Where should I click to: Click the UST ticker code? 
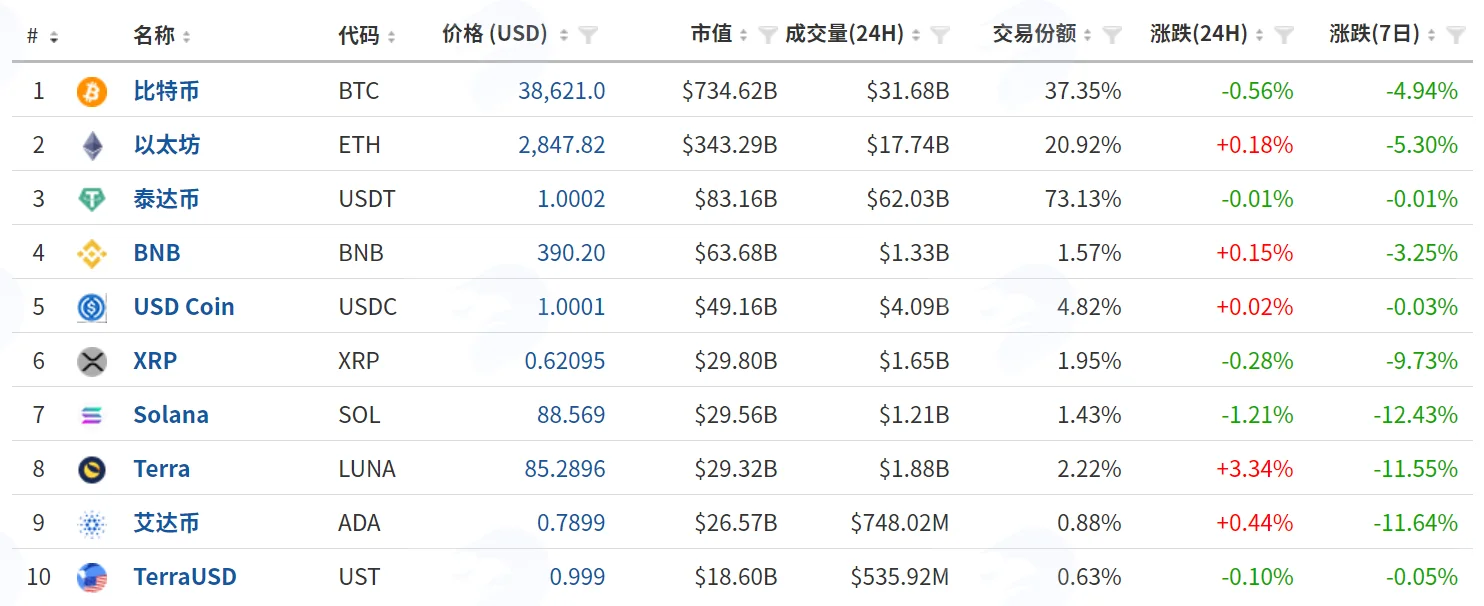[359, 577]
